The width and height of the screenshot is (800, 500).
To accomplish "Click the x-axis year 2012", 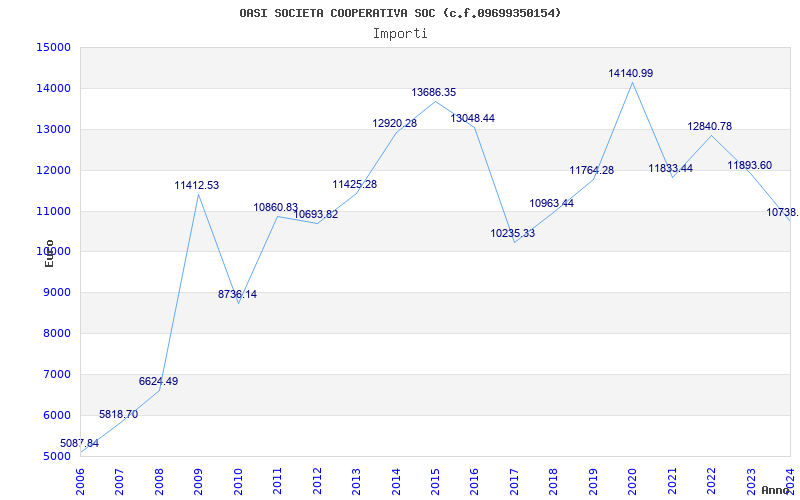I will [x=317, y=482].
